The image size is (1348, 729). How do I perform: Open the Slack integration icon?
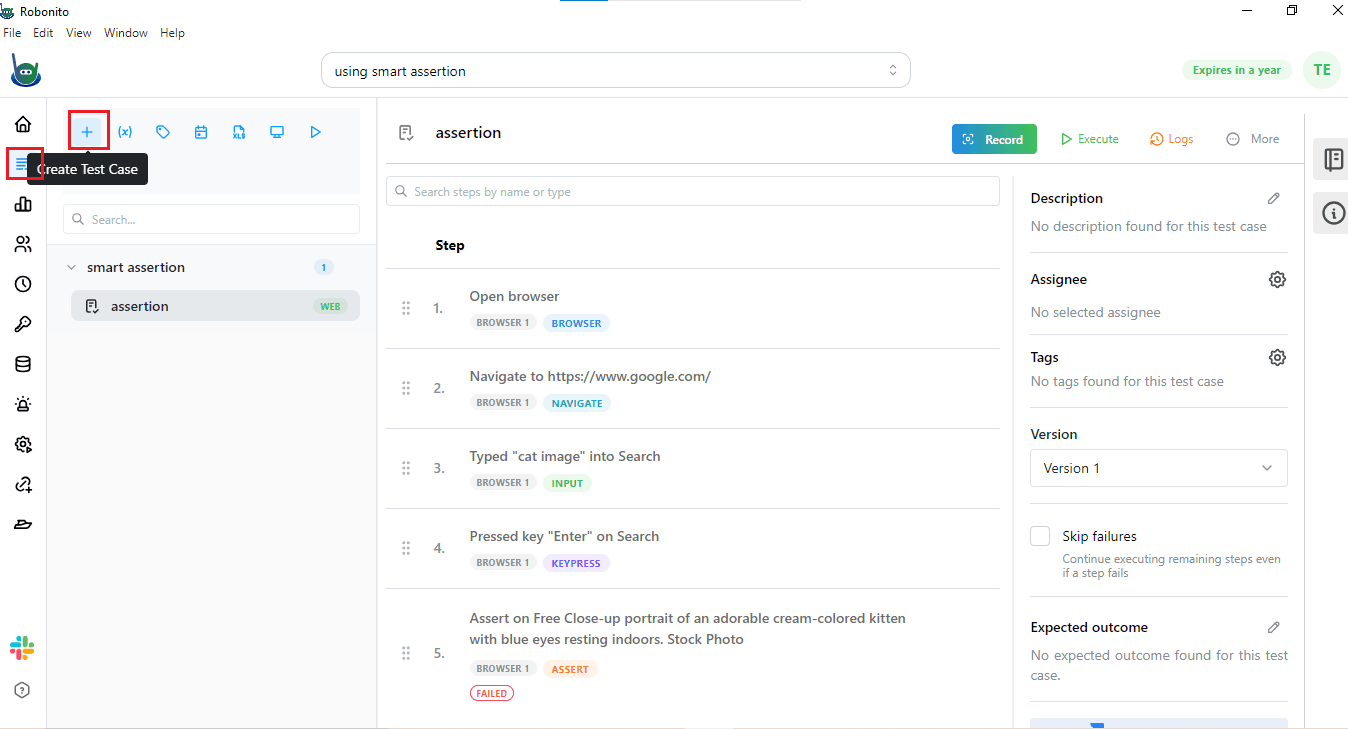pos(22,648)
